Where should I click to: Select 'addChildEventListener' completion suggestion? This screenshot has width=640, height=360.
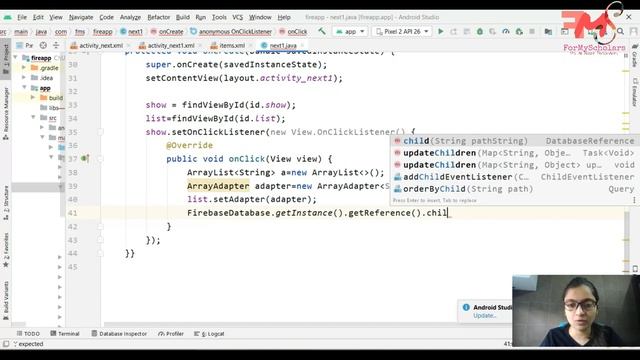514,177
